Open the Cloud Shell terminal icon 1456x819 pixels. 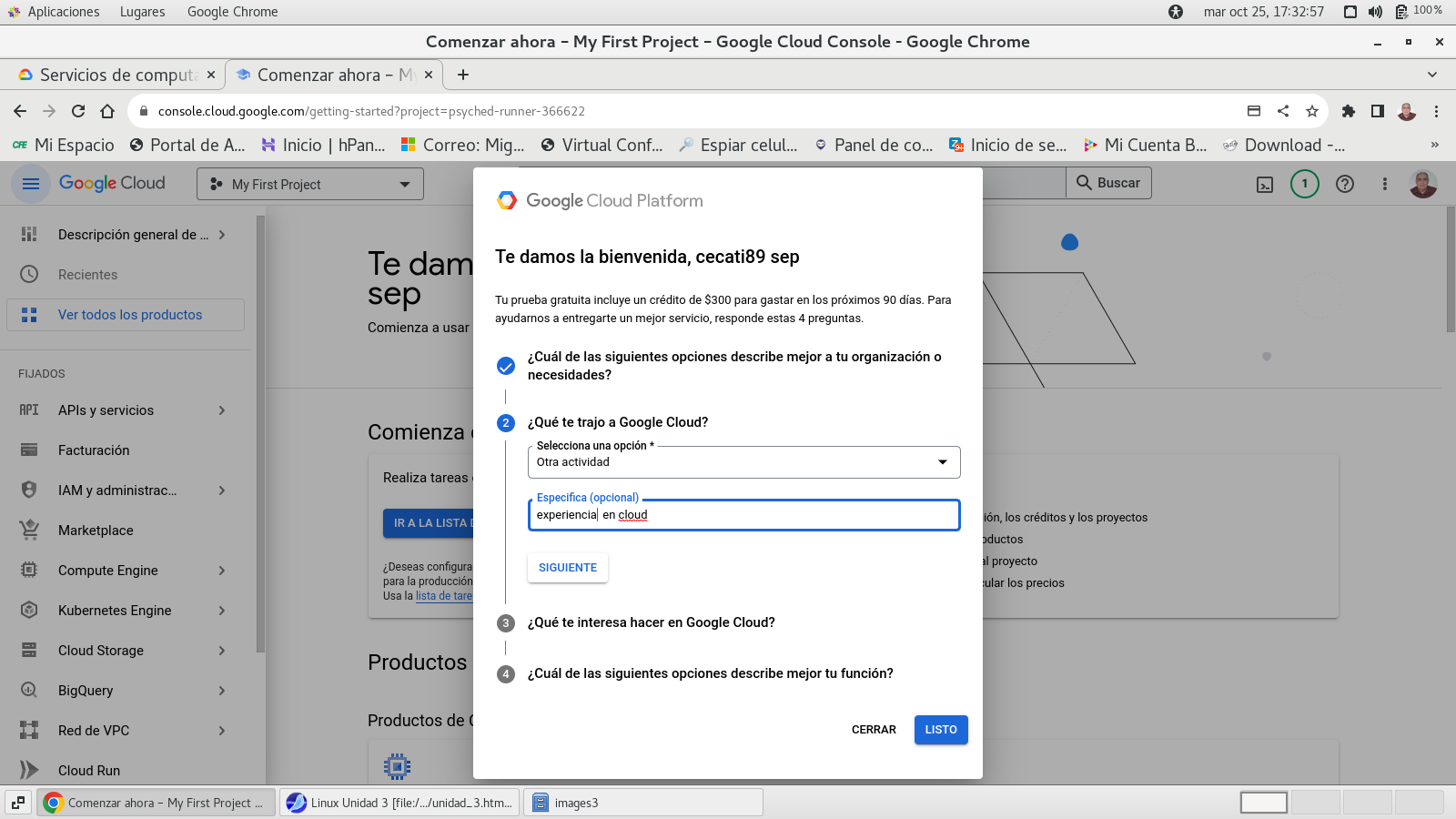tap(1265, 185)
